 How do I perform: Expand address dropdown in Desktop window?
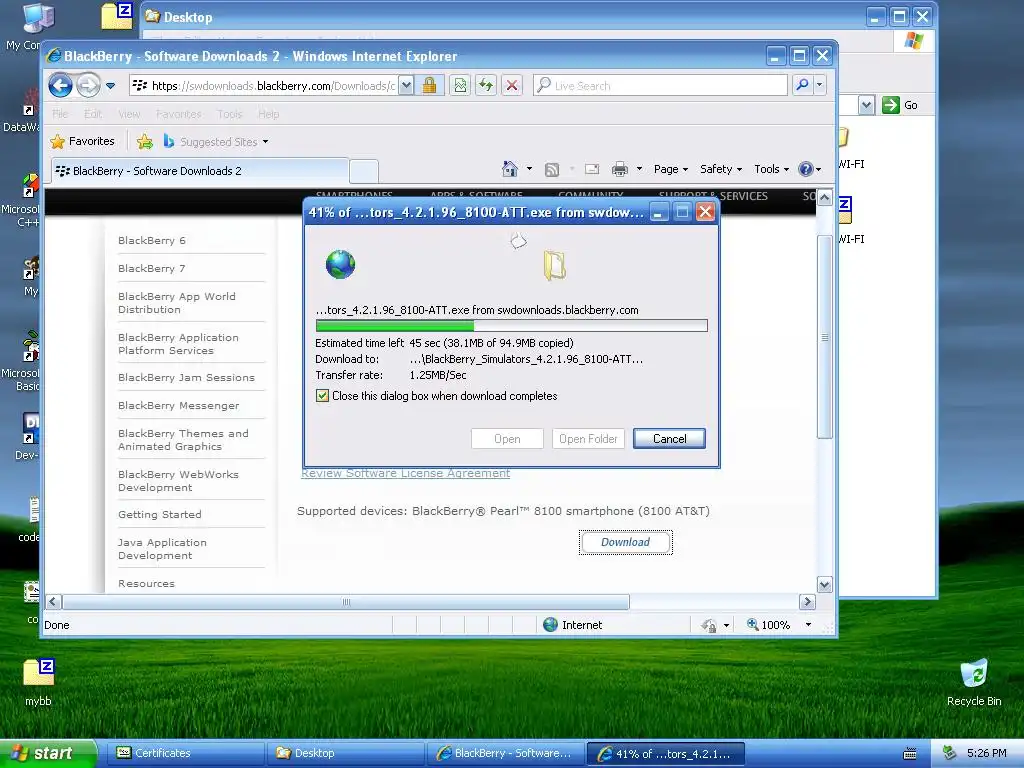click(866, 105)
